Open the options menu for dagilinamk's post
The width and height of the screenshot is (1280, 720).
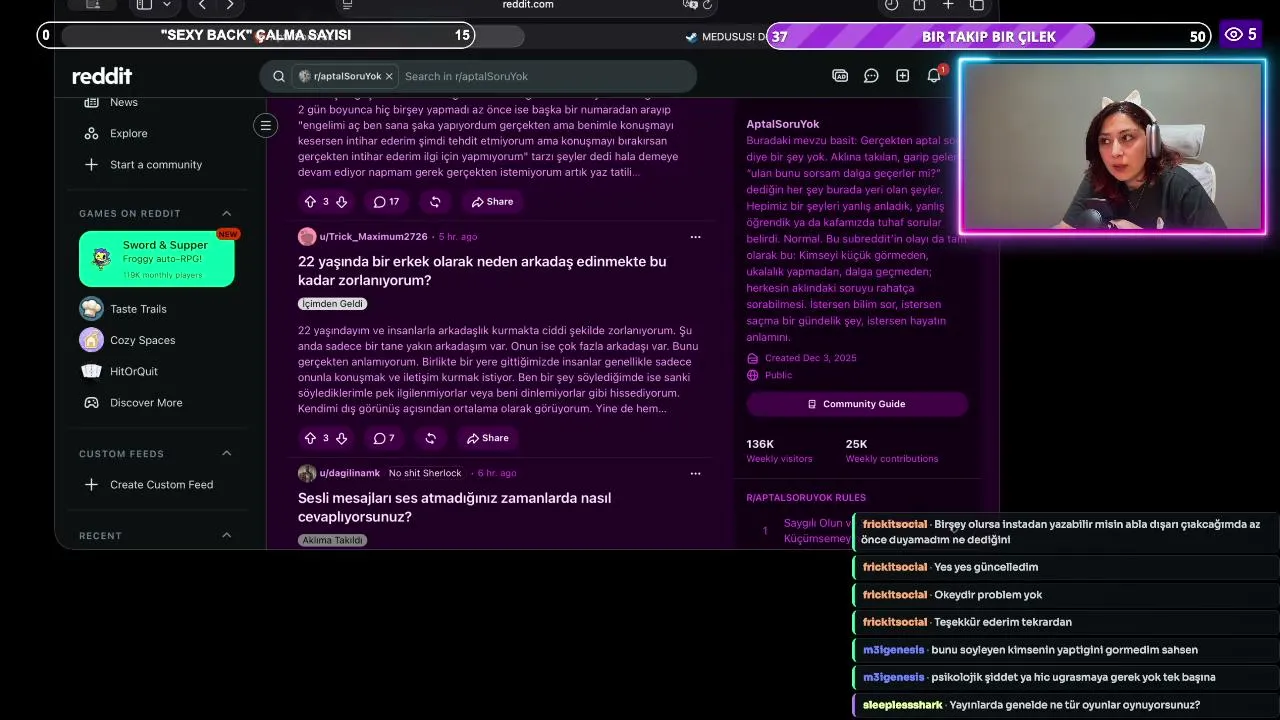tap(695, 473)
